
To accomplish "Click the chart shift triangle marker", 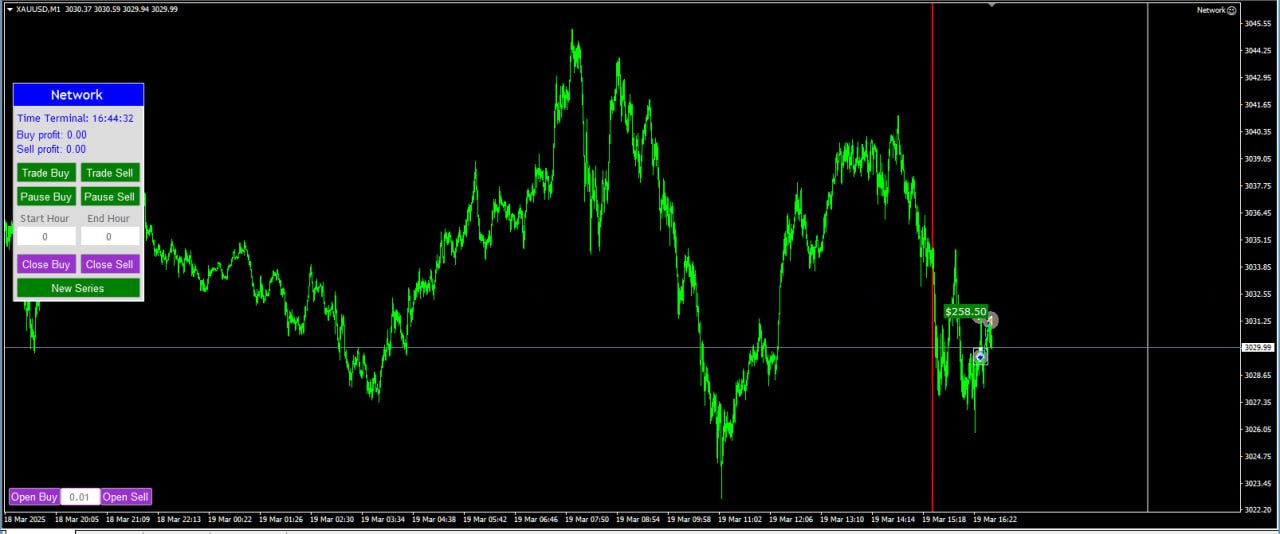I will (x=991, y=5).
